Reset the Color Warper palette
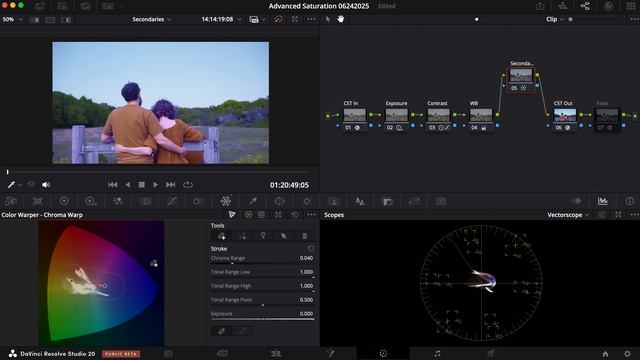Viewport: 640px width, 360px height. [294, 215]
